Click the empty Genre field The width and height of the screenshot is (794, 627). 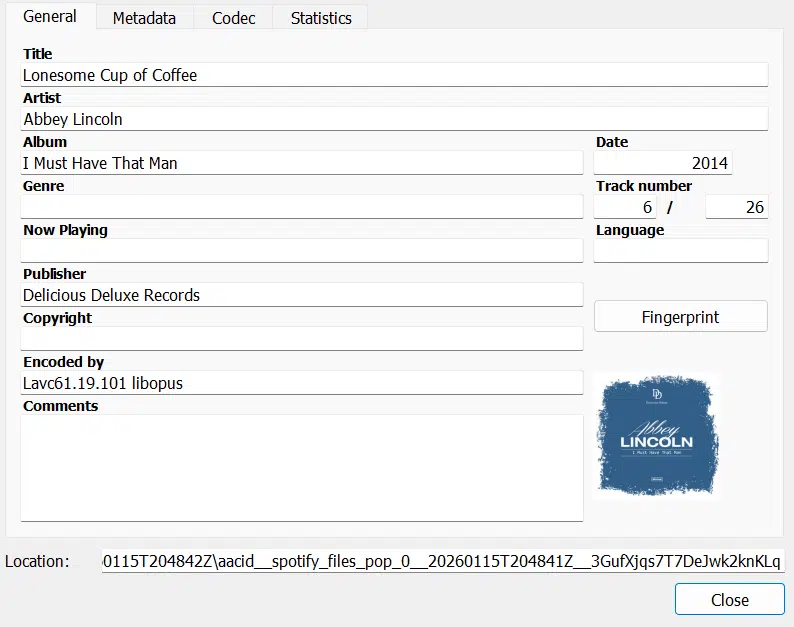tap(301, 207)
